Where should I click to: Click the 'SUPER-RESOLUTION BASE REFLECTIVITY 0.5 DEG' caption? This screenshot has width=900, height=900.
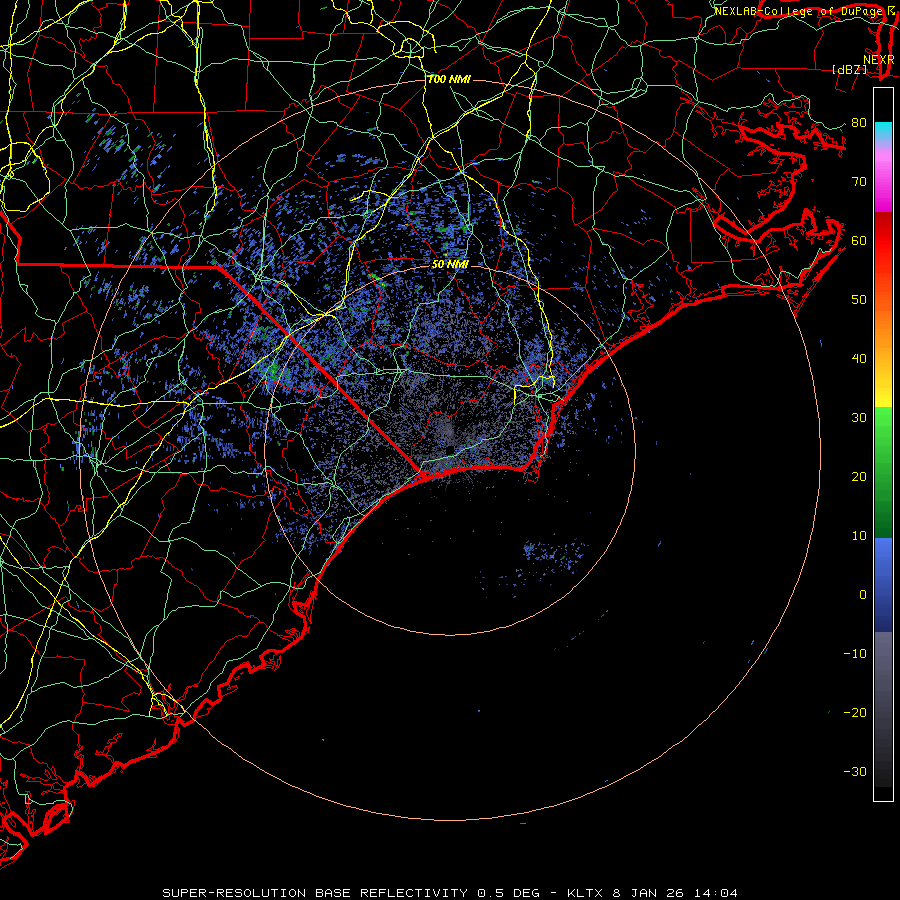coord(351,893)
